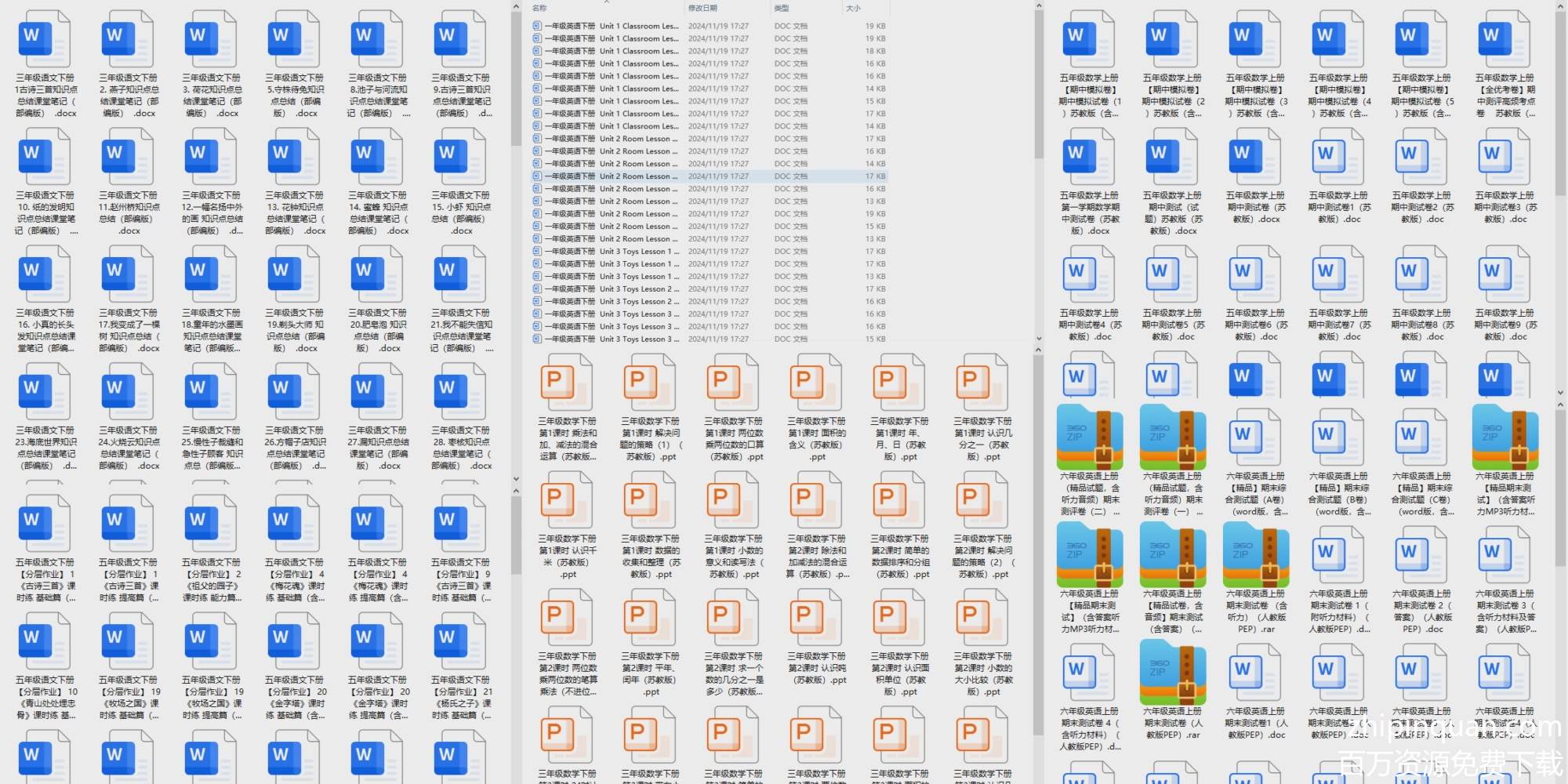Open the 期末测试卷（含听力）人教版PEP .rar archive
The image size is (1568, 784).
tap(1255, 554)
